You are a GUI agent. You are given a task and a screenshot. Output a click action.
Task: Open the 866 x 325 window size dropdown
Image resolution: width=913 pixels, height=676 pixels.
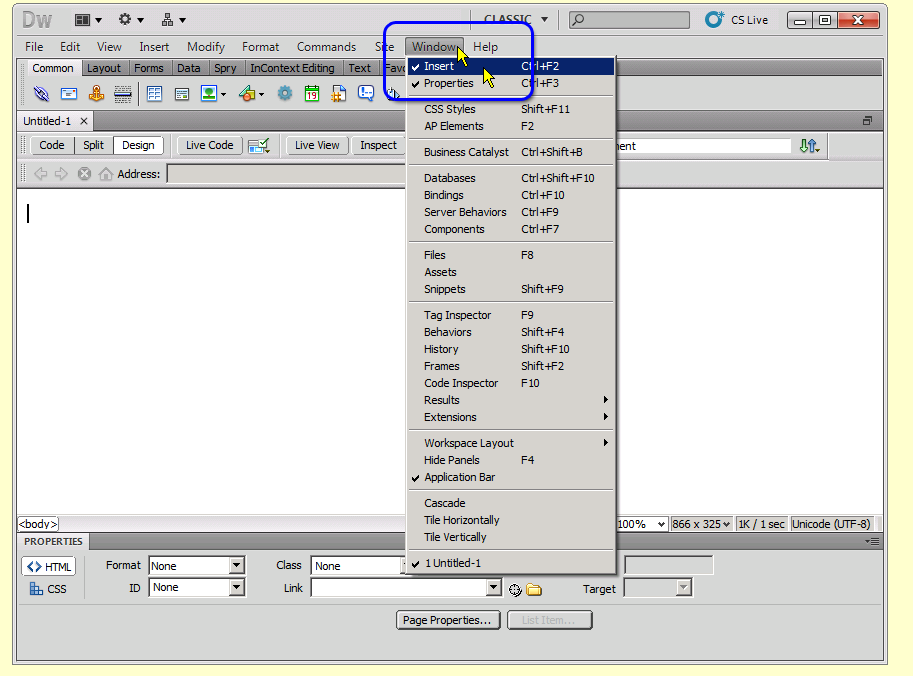pyautogui.click(x=701, y=524)
